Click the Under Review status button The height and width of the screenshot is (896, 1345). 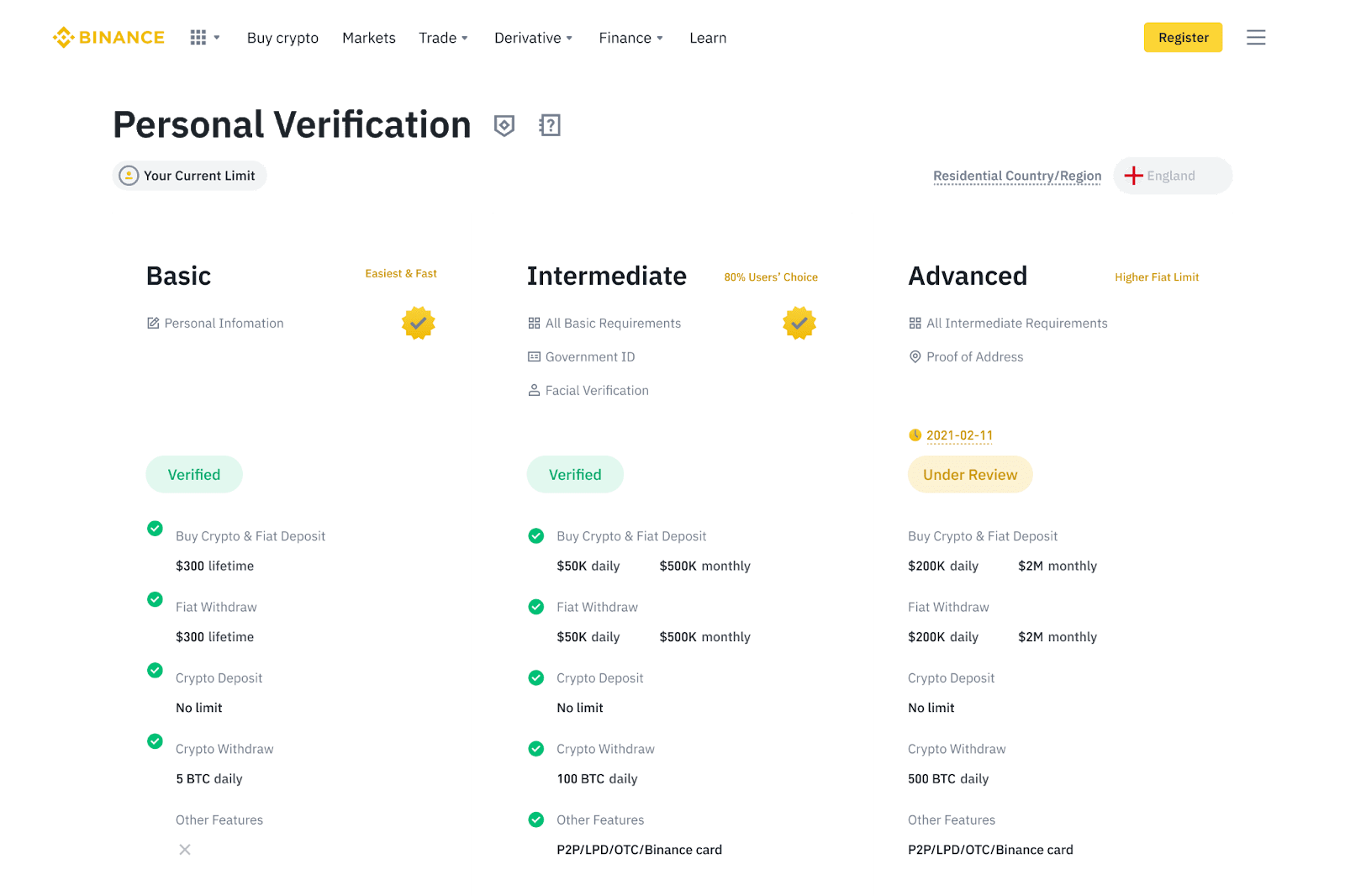[x=970, y=474]
